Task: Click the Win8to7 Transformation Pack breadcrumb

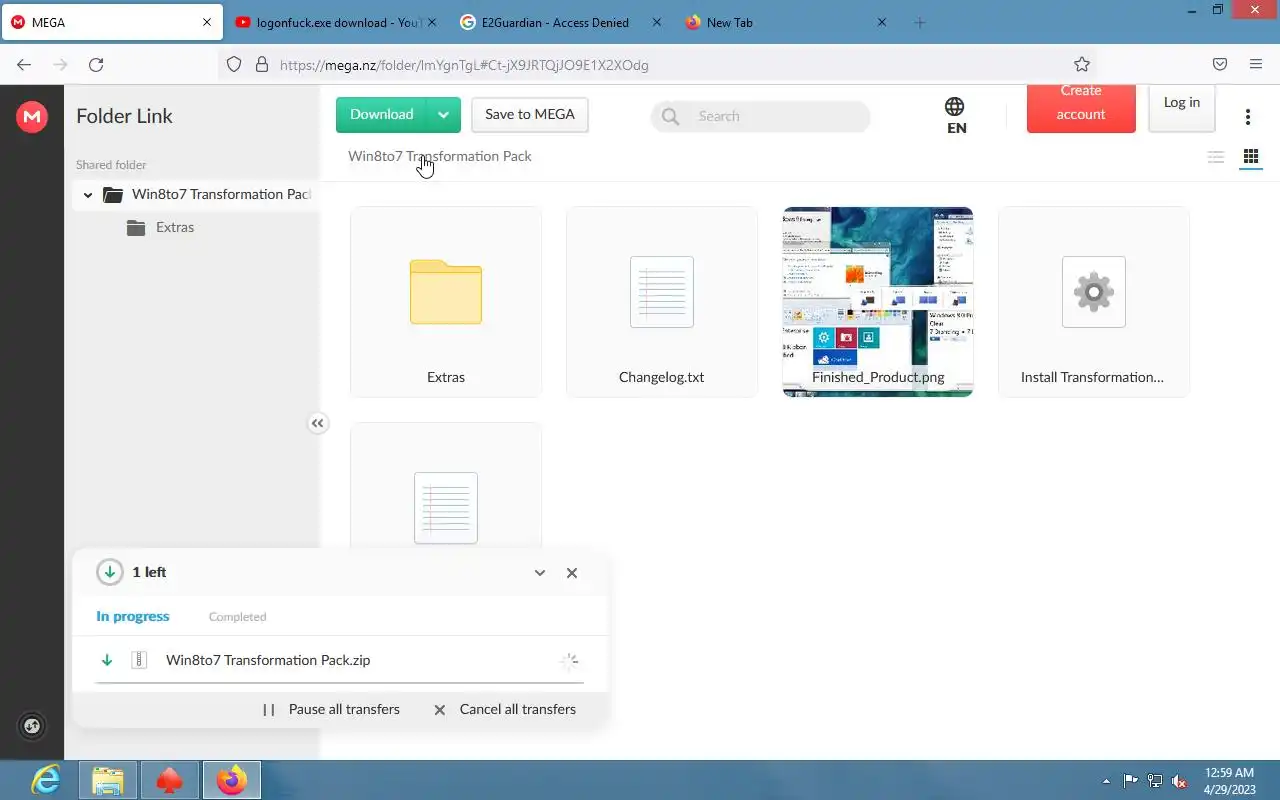Action: point(440,157)
